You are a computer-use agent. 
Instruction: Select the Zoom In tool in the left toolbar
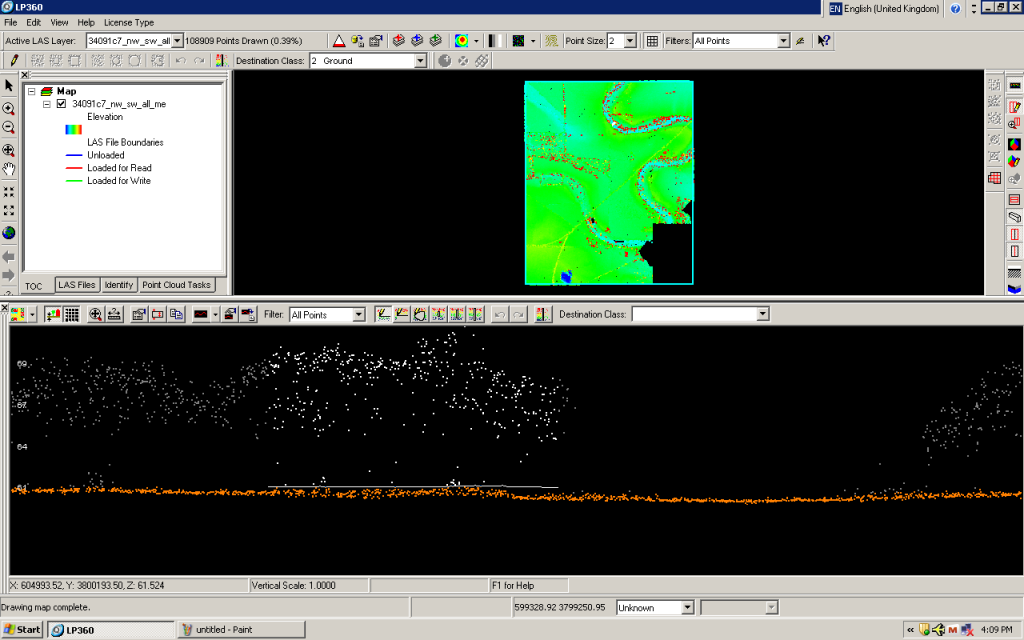click(x=8, y=107)
